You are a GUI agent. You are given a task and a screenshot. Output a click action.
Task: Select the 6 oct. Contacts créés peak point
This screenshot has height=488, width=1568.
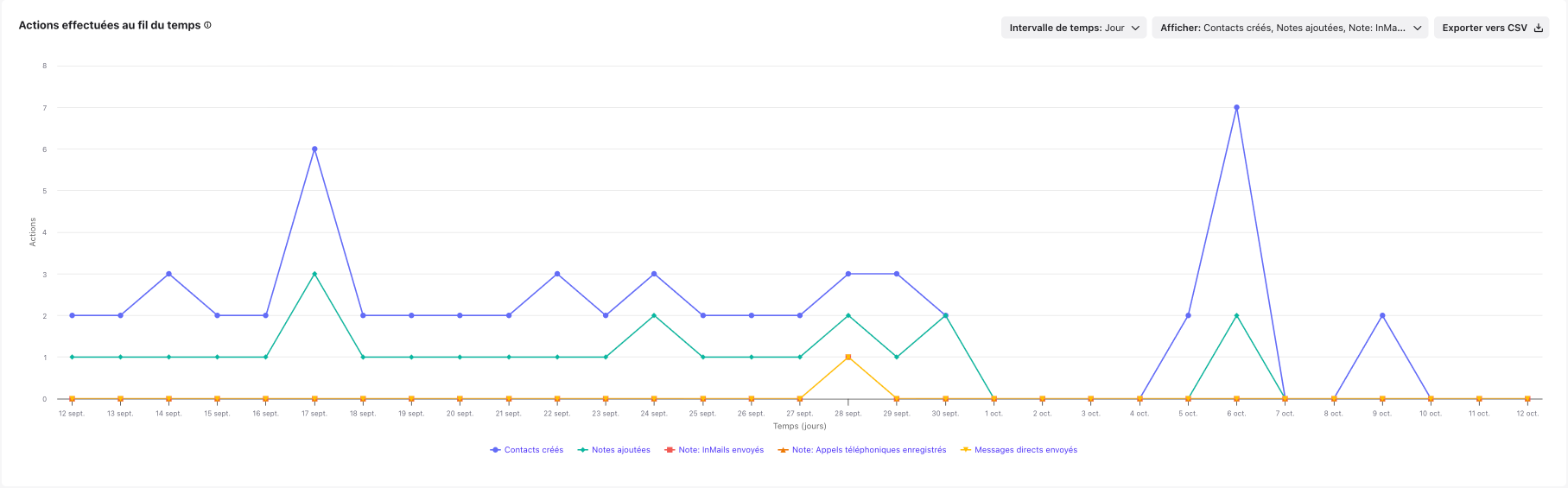1237,107
